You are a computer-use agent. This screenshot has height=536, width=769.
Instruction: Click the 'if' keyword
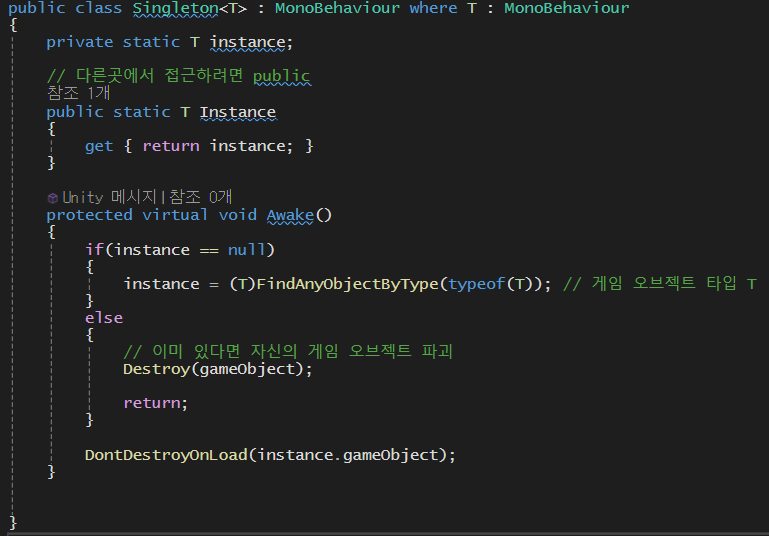coord(94,250)
